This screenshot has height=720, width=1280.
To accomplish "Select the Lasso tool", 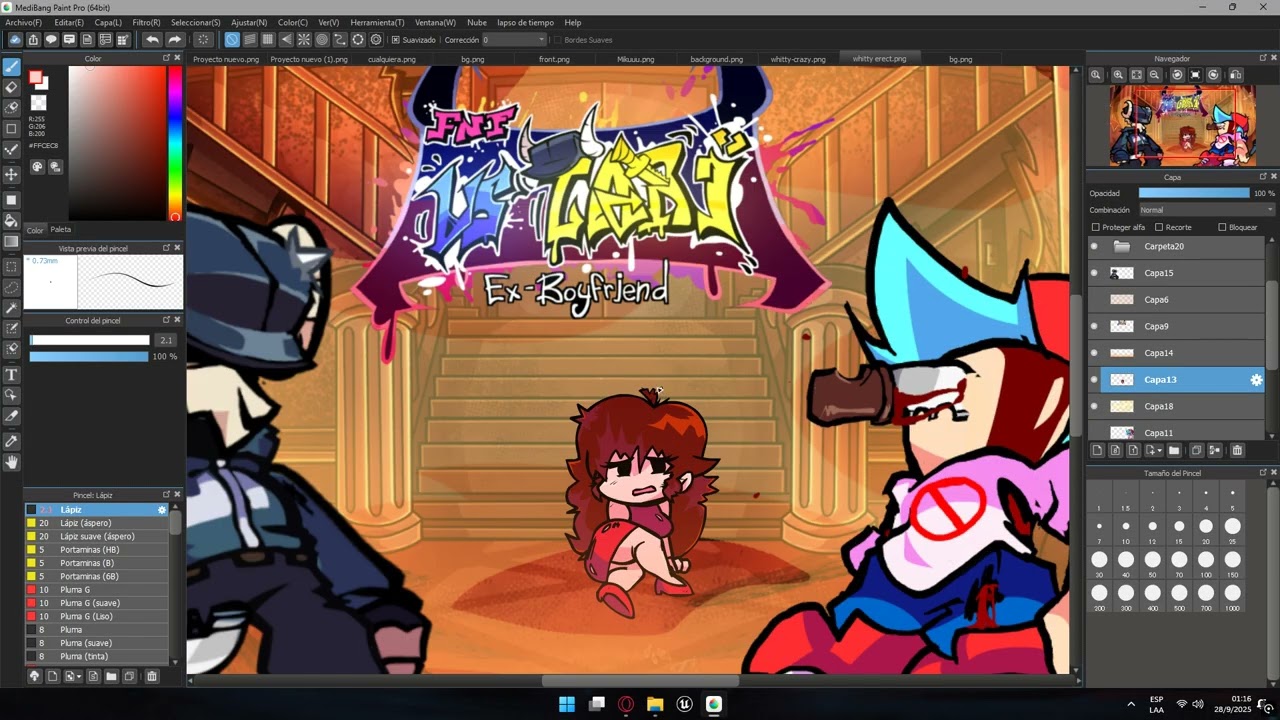I will pos(12,287).
